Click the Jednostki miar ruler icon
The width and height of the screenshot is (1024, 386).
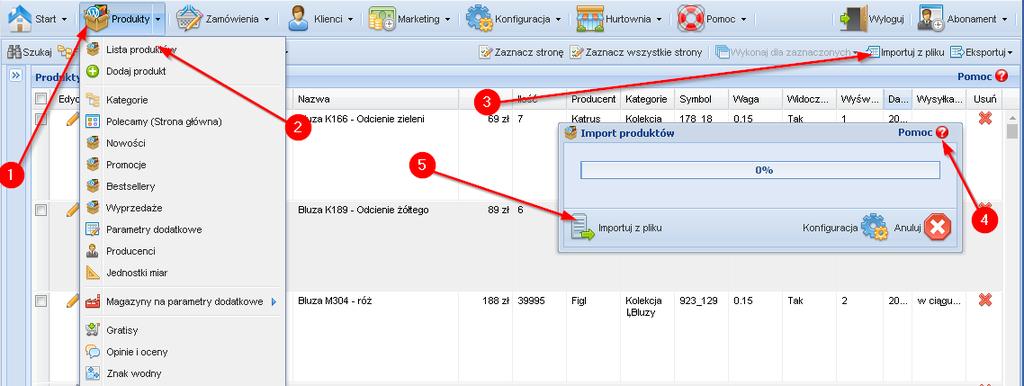click(x=93, y=273)
